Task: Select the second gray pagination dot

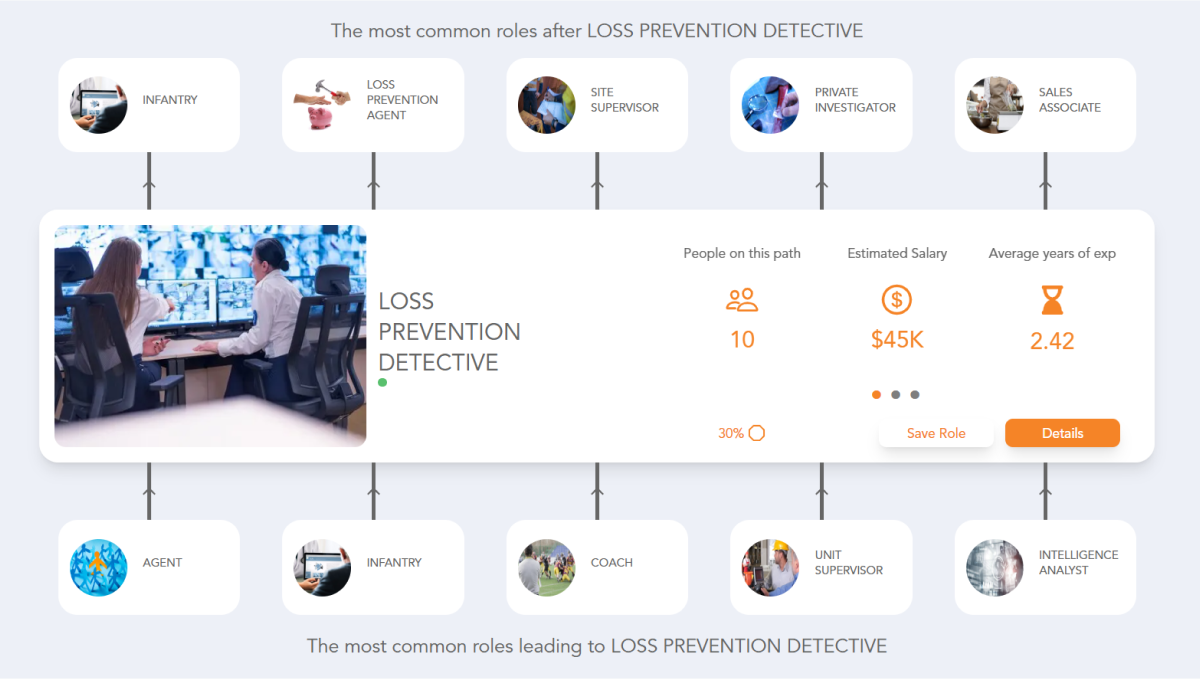Action: pyautogui.click(x=895, y=394)
